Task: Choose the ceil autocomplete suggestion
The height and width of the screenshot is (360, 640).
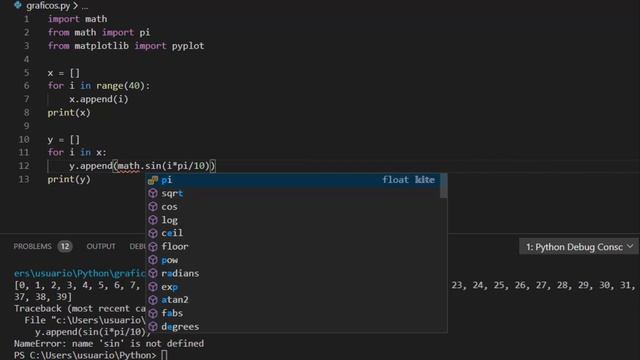Action: point(293,233)
